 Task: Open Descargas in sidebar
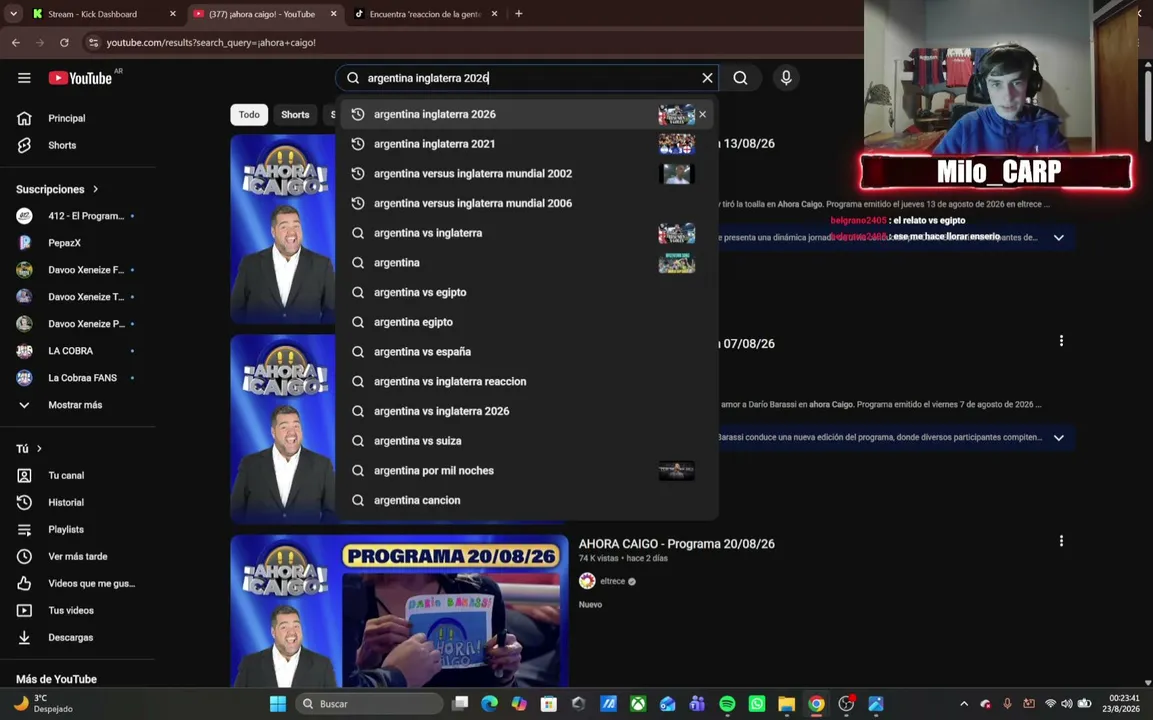[78, 638]
